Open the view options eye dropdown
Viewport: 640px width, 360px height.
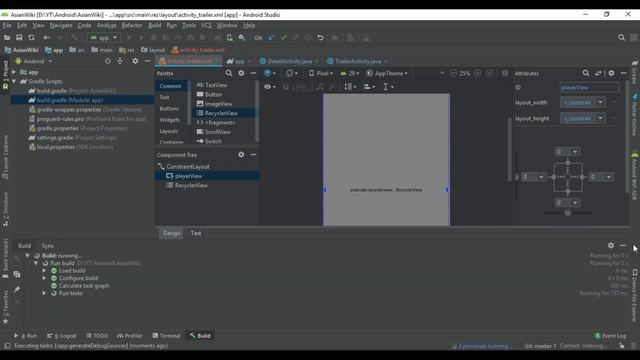click(x=269, y=87)
